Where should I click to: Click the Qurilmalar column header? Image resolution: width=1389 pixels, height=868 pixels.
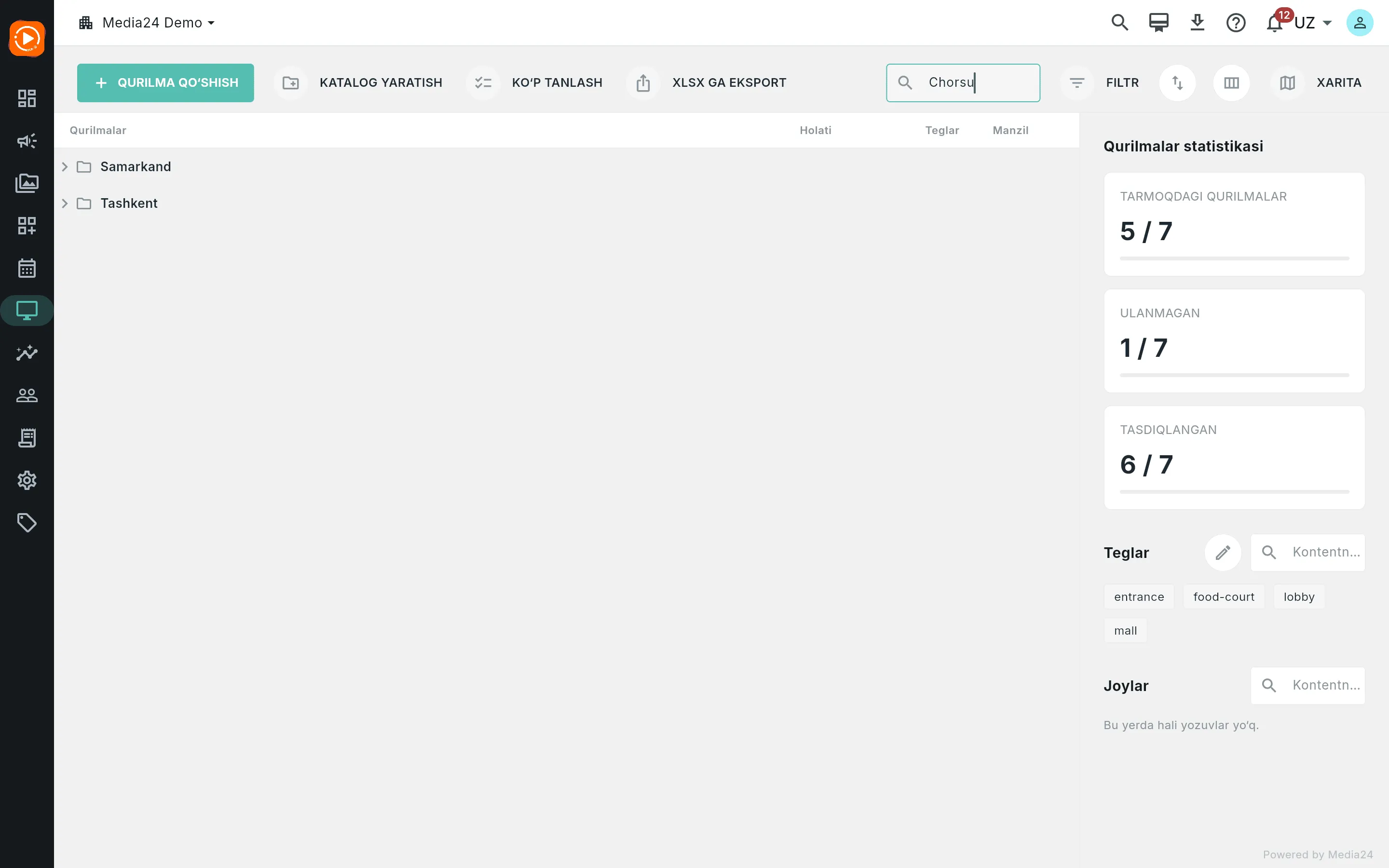click(97, 130)
